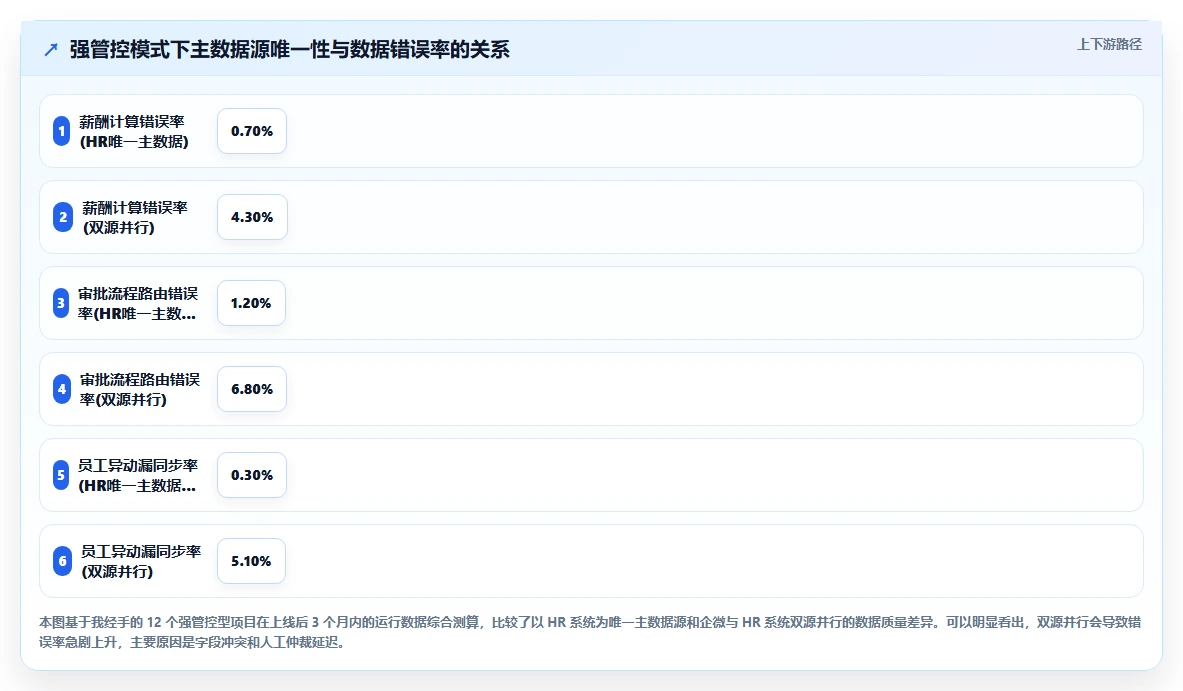Click the 5.10% value box
This screenshot has height=691, width=1183.
(x=251, y=561)
